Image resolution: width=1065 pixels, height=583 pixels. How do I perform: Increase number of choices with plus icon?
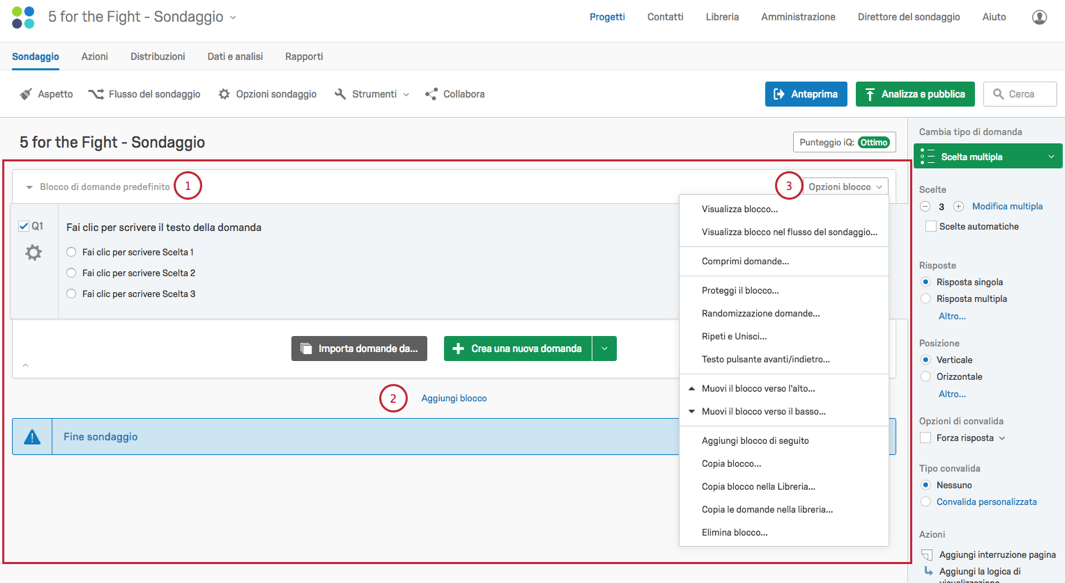click(958, 207)
